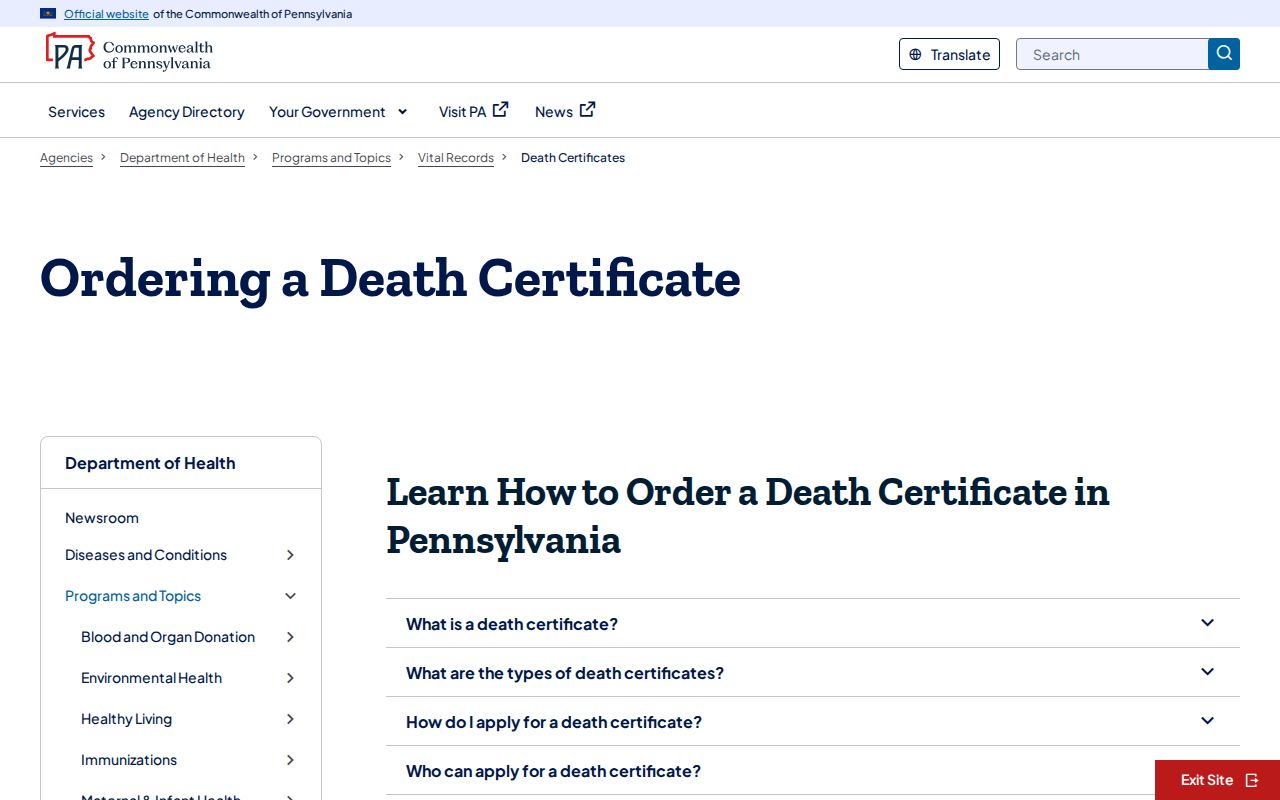
Task: Expand 'Who can apply for a death certificate?'
Action: (x=813, y=770)
